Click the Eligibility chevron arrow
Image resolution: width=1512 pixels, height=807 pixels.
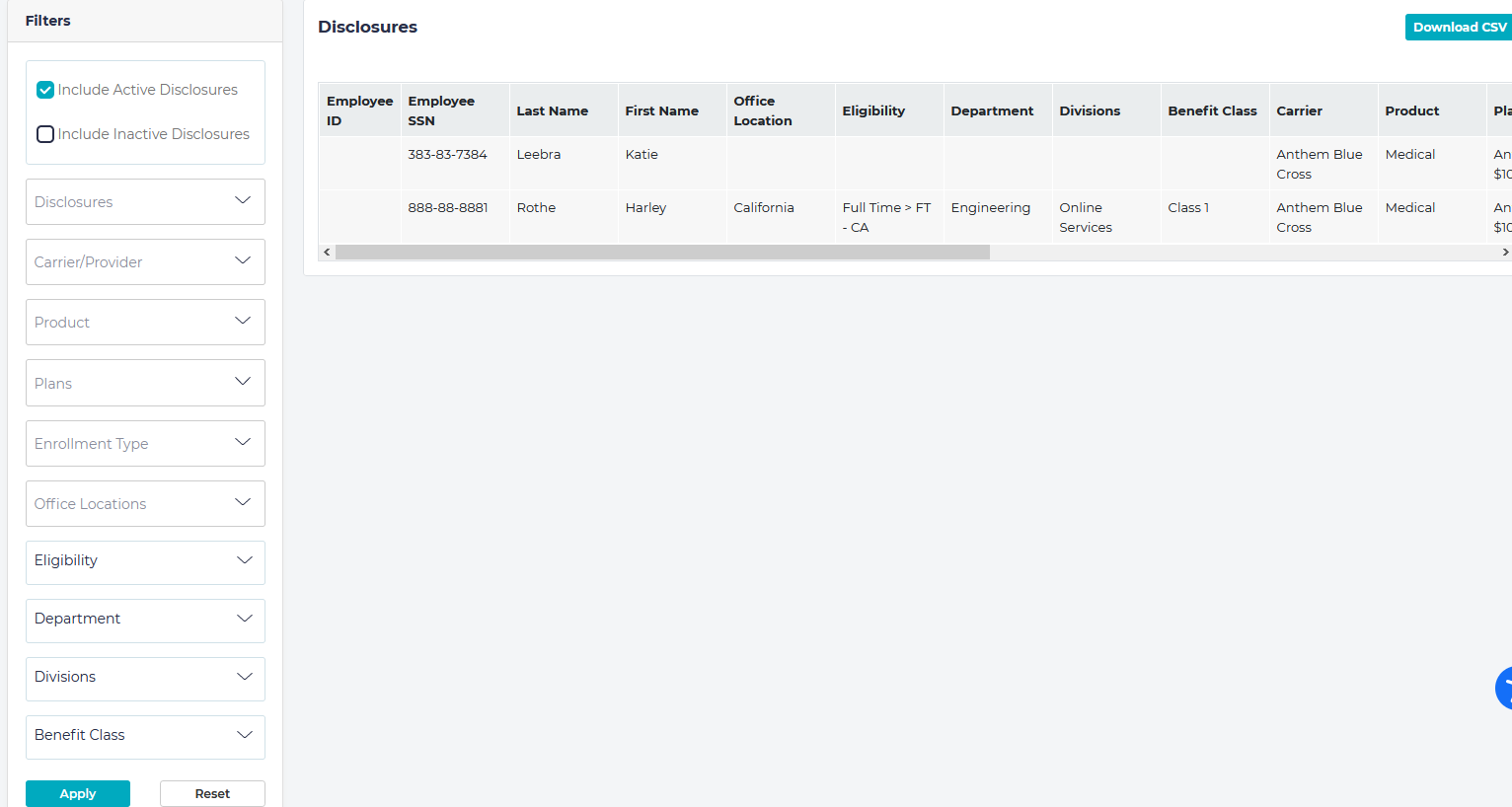tap(244, 560)
